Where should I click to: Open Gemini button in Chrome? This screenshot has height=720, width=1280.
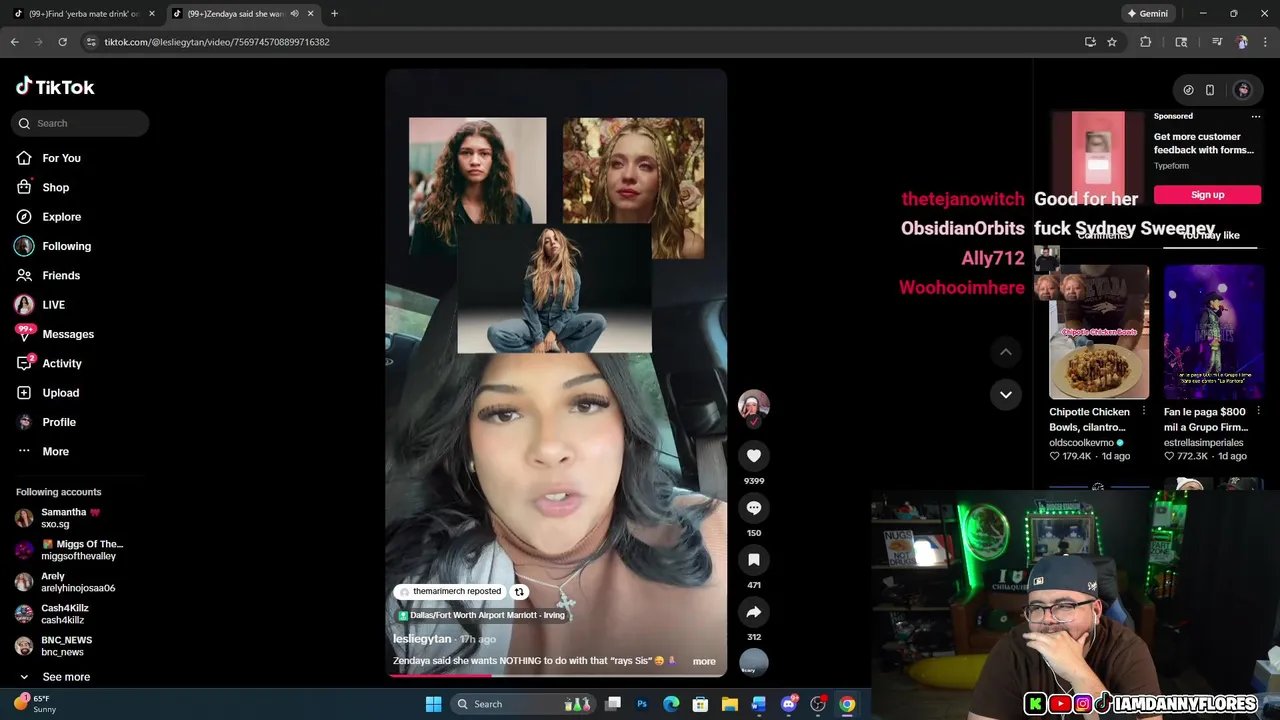coord(1147,13)
